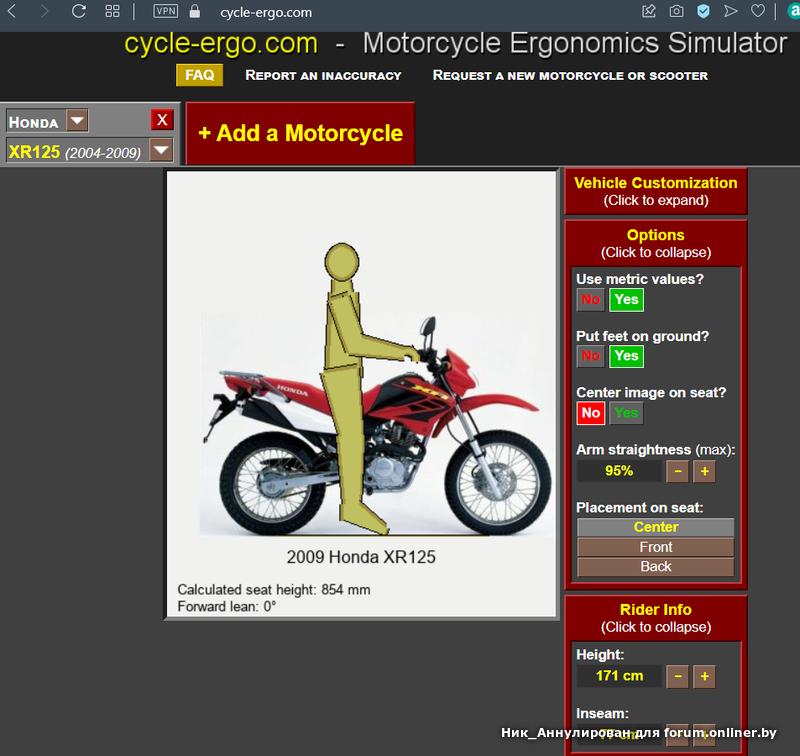This screenshot has width=800, height=756.
Task: Click the cycle-ergo.com address bar
Action: pyautogui.click(x=266, y=12)
